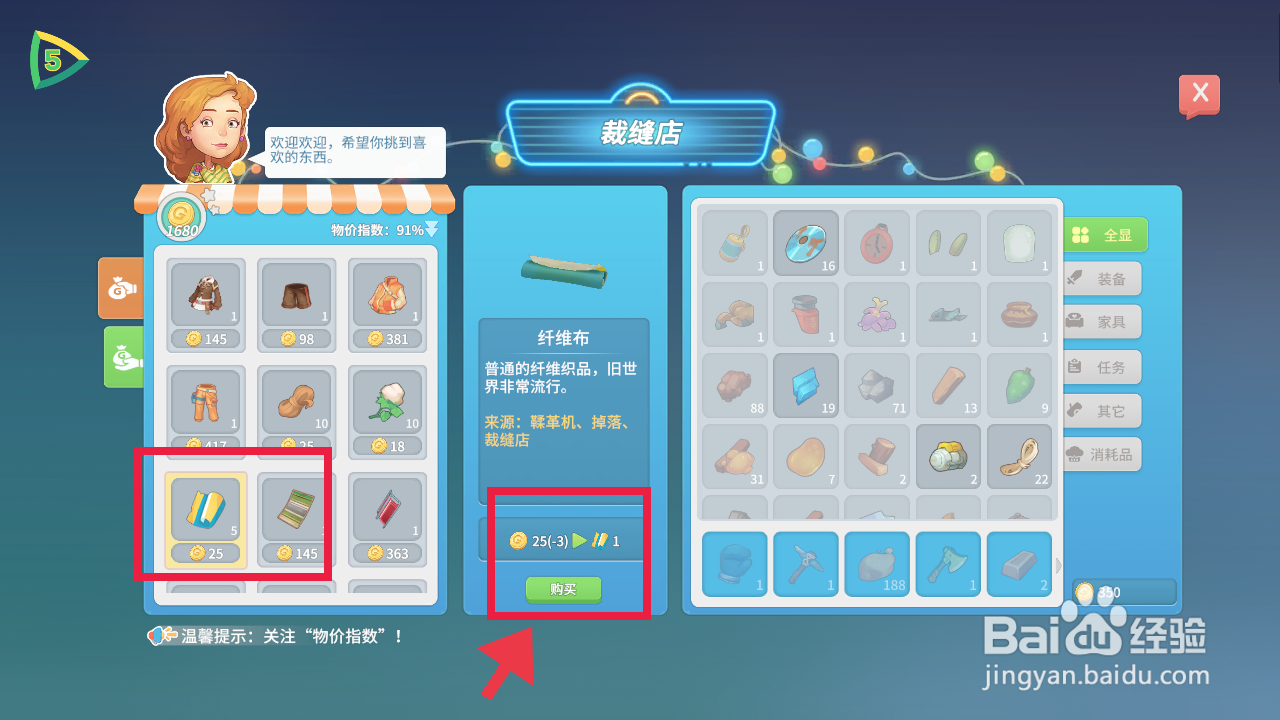The image size is (1280, 720).
Task: Close the tailor shop with red X
Action: pyautogui.click(x=1200, y=95)
